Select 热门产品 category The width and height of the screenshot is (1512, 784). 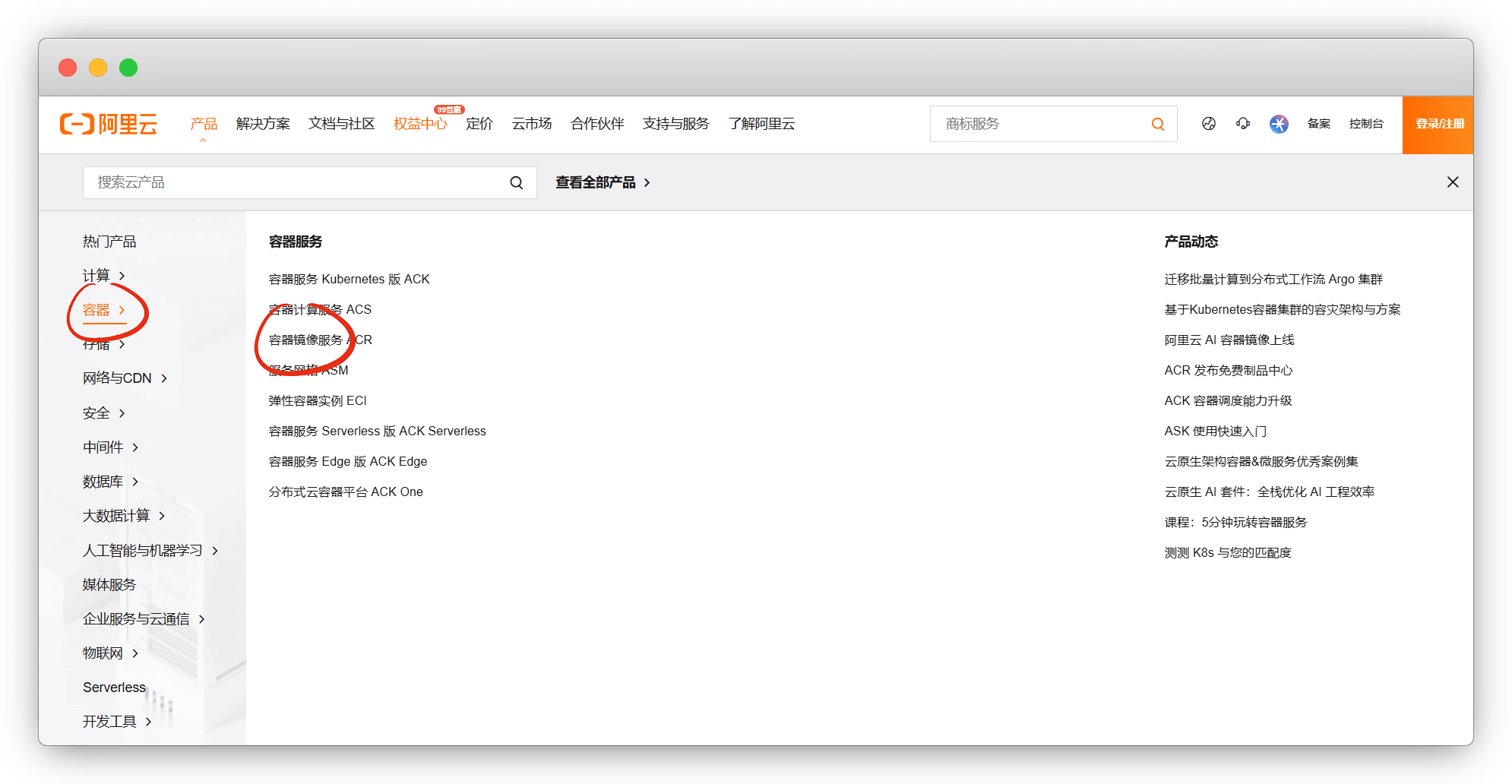[x=109, y=242]
